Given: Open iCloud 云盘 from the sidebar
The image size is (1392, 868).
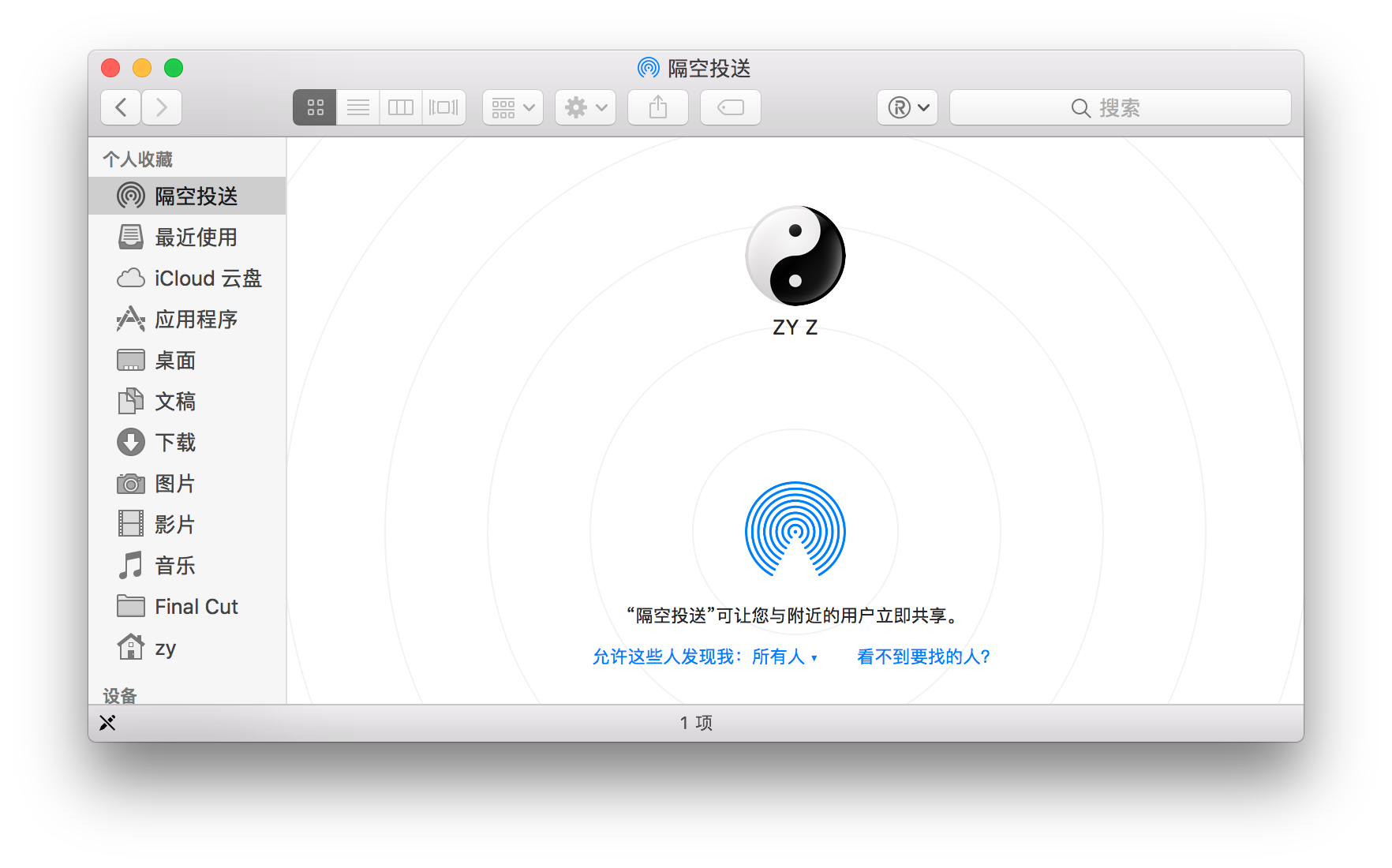Looking at the screenshot, I should [208, 278].
